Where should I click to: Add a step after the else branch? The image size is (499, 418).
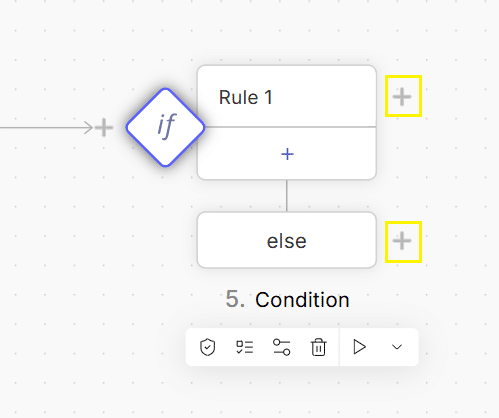pyautogui.click(x=402, y=241)
